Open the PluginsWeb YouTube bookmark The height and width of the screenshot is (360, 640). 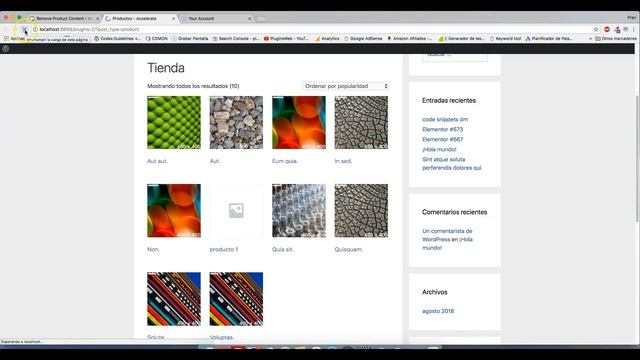pyautogui.click(x=286, y=38)
